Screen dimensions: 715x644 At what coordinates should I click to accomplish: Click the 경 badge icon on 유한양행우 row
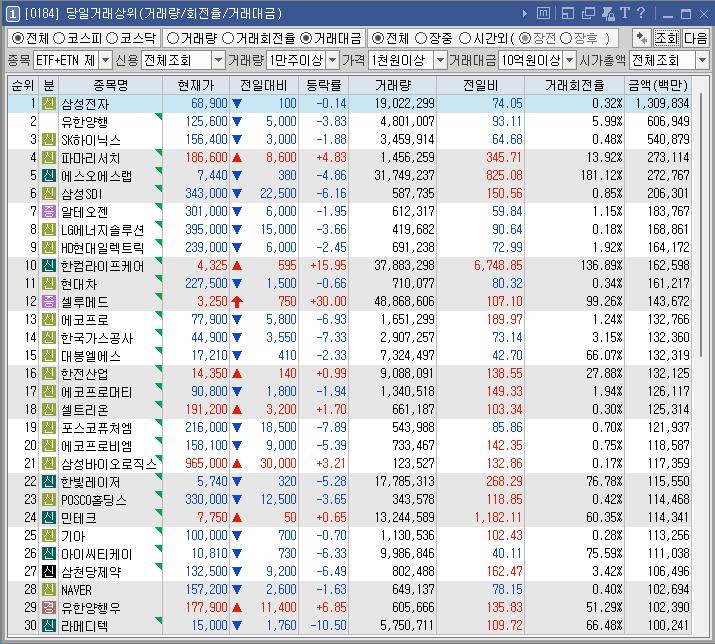tap(49, 608)
